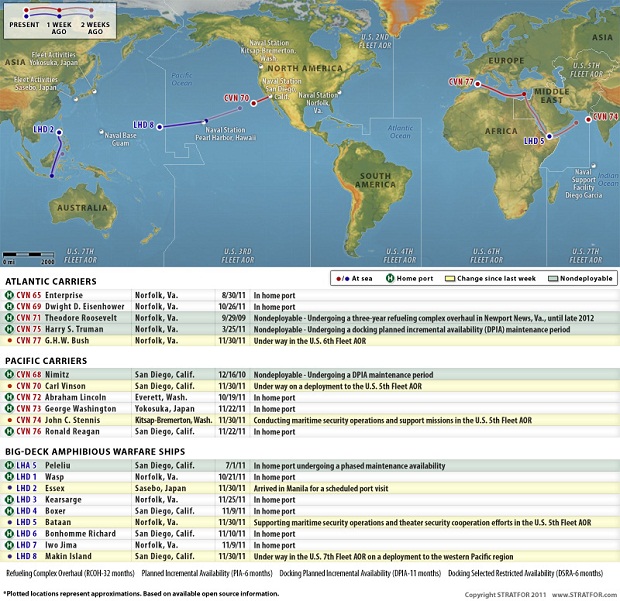Select the LHD 8 present-position marker on the map
Screen dimensions: 620x601
tap(159, 127)
